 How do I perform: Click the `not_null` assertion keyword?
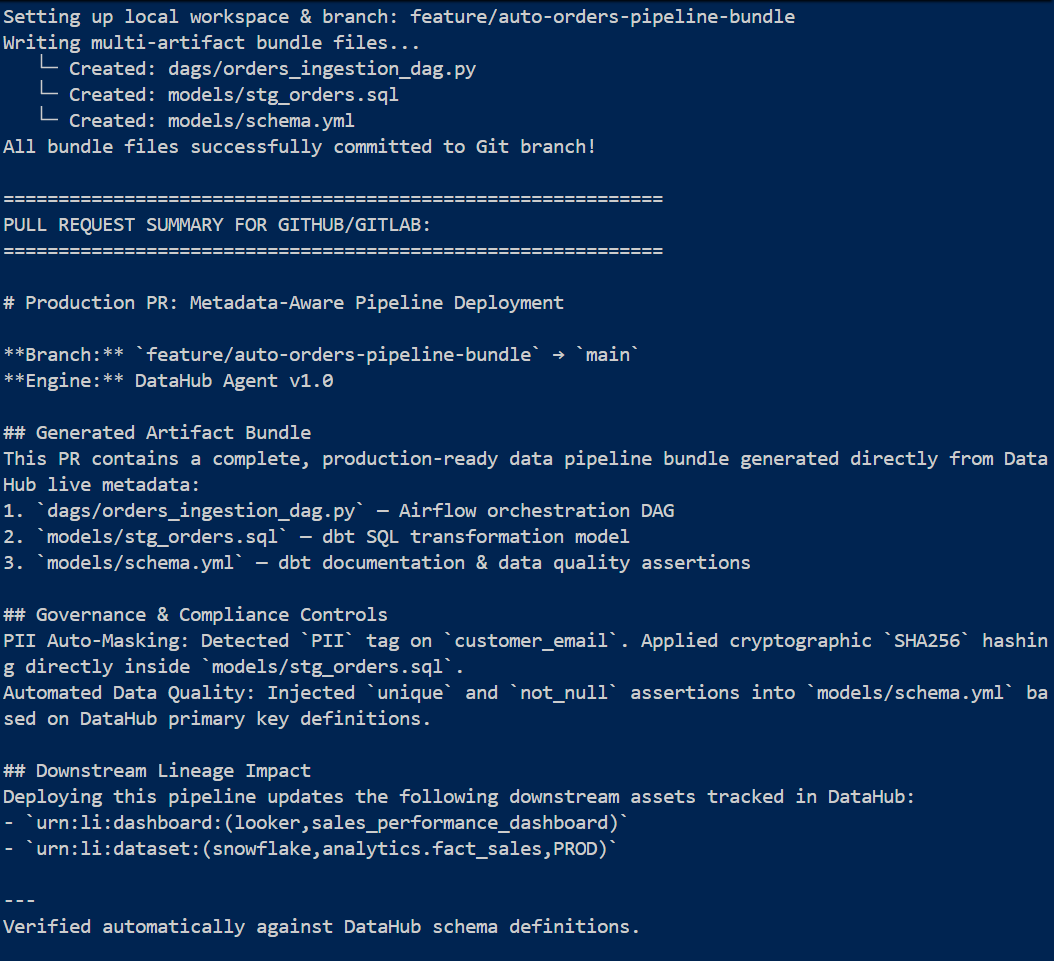[x=563, y=693]
